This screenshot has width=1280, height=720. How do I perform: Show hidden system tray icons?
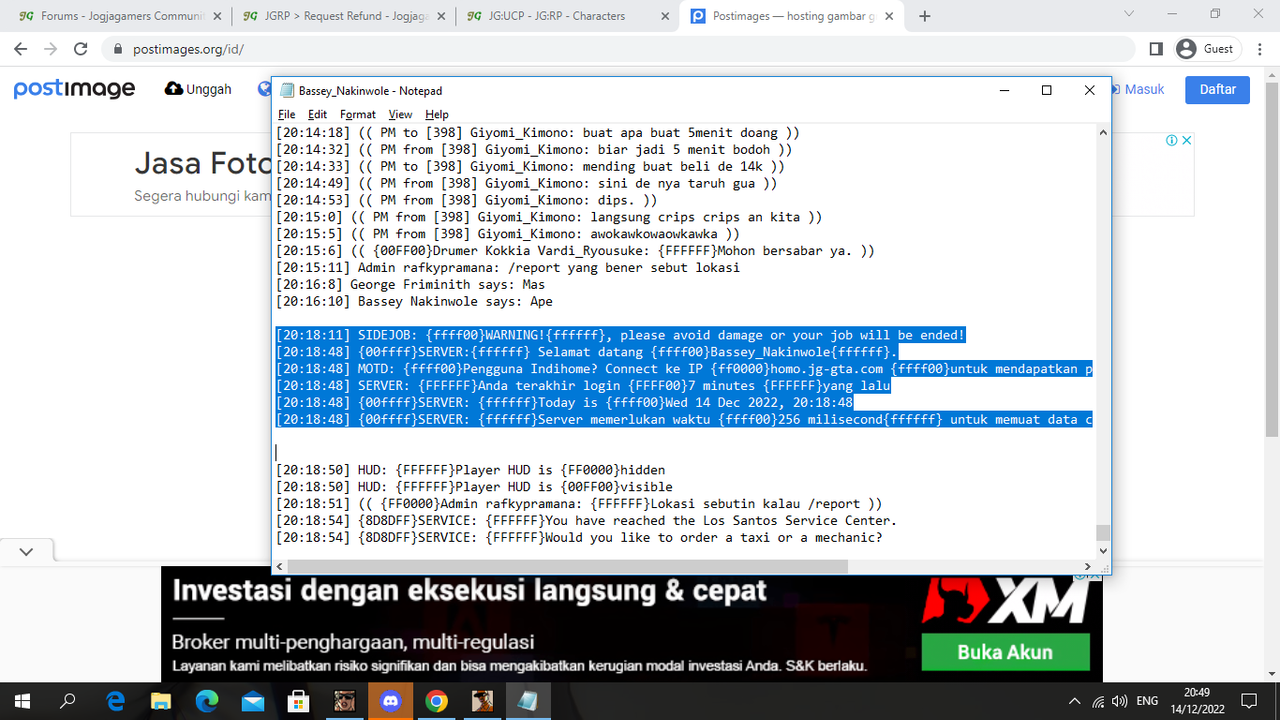(1074, 700)
